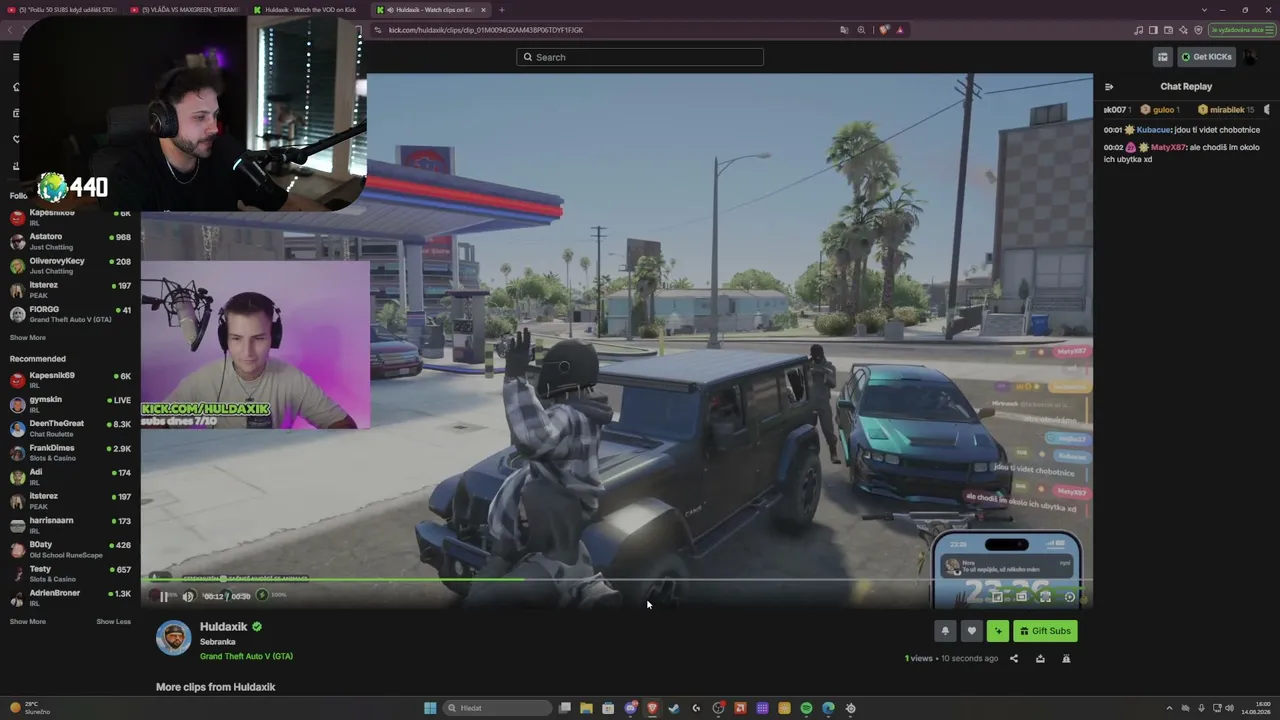Open FIORGG in the Following list

pos(70,314)
